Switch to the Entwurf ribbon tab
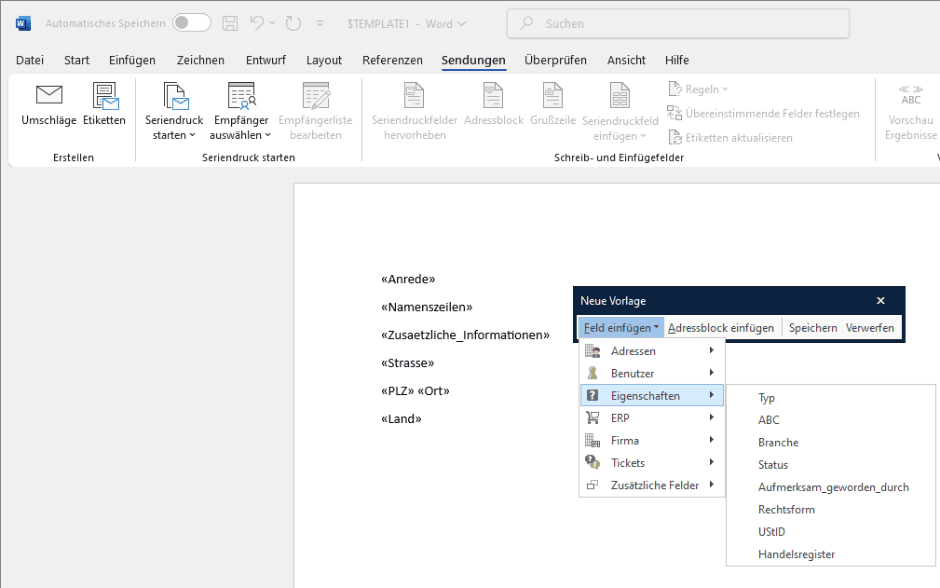Screen dimensions: 940x588 click(x=266, y=60)
